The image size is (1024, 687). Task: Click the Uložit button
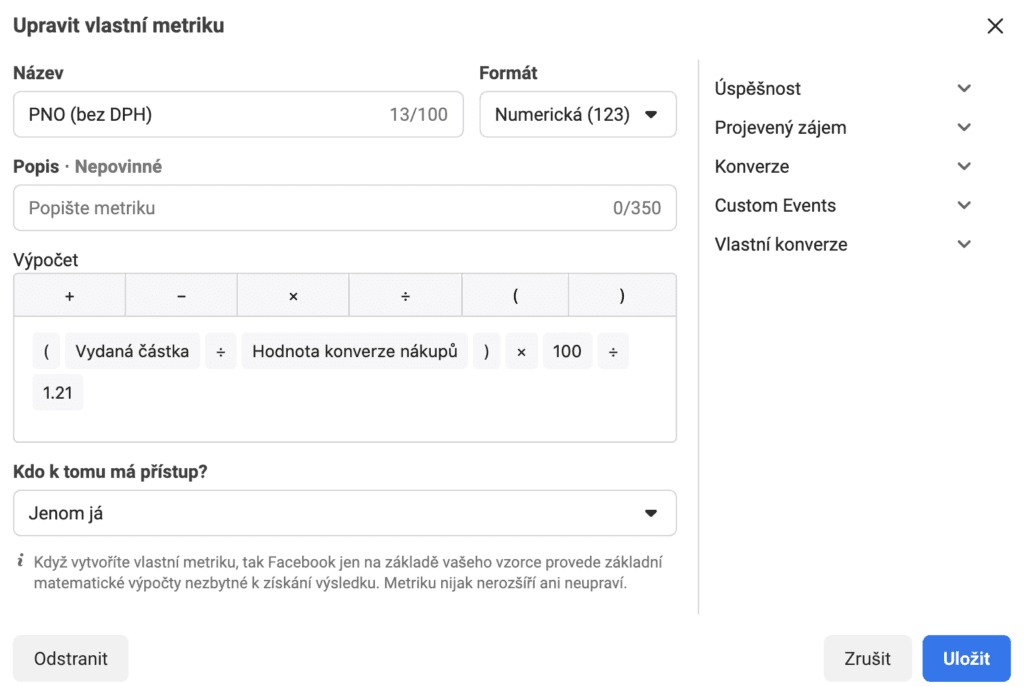click(x=966, y=658)
